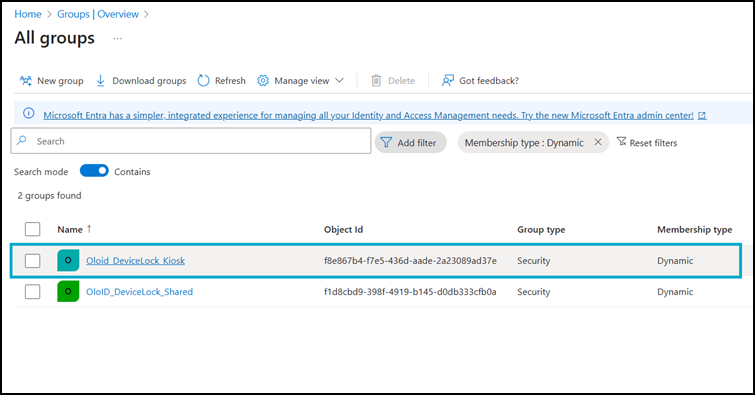This screenshot has height=395, width=755.
Task: Click Dynamic in the Shared row
Action: pos(675,291)
